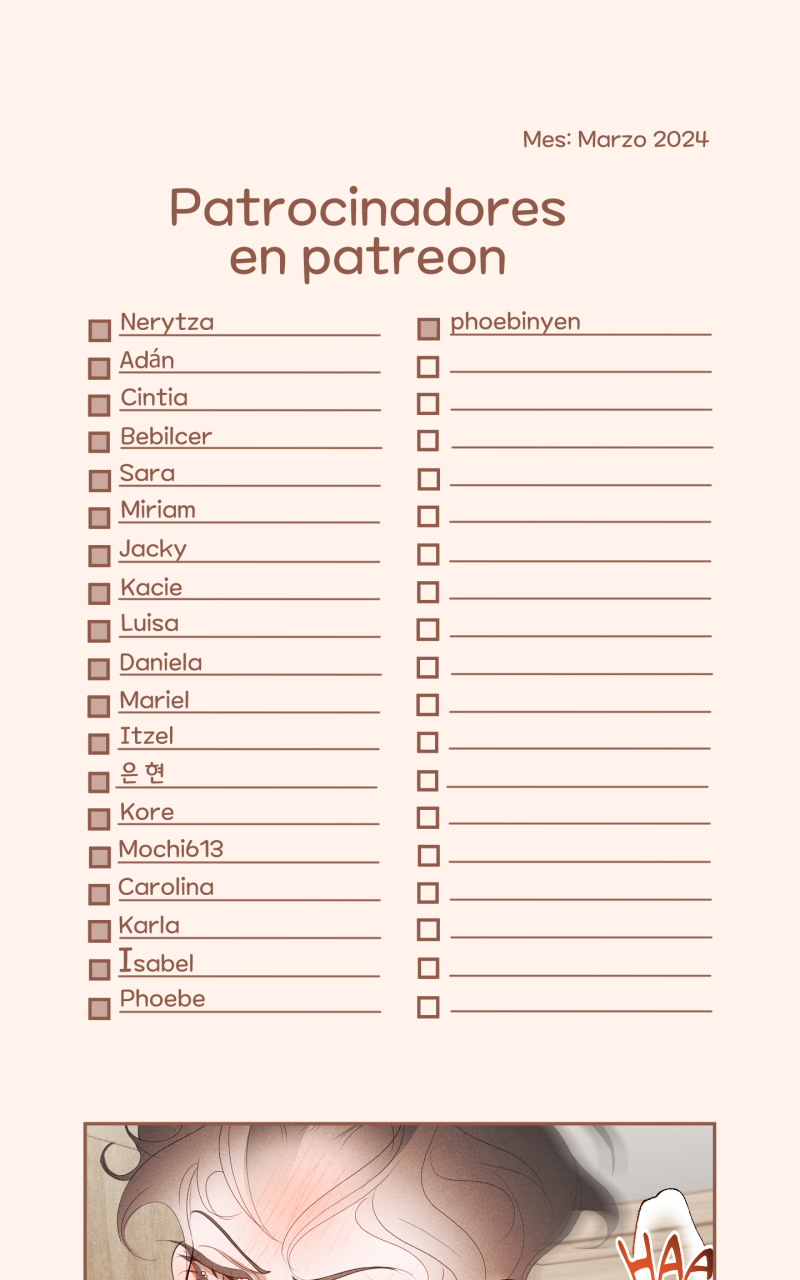Select the name Jacky in the list
Screen dimensions: 800x1280
(153, 549)
